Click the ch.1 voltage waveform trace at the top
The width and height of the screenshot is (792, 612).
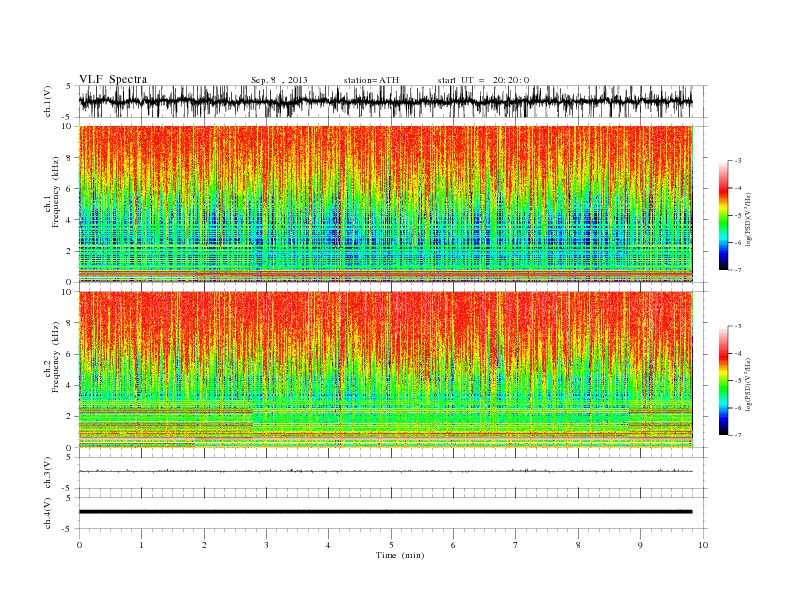385,101
